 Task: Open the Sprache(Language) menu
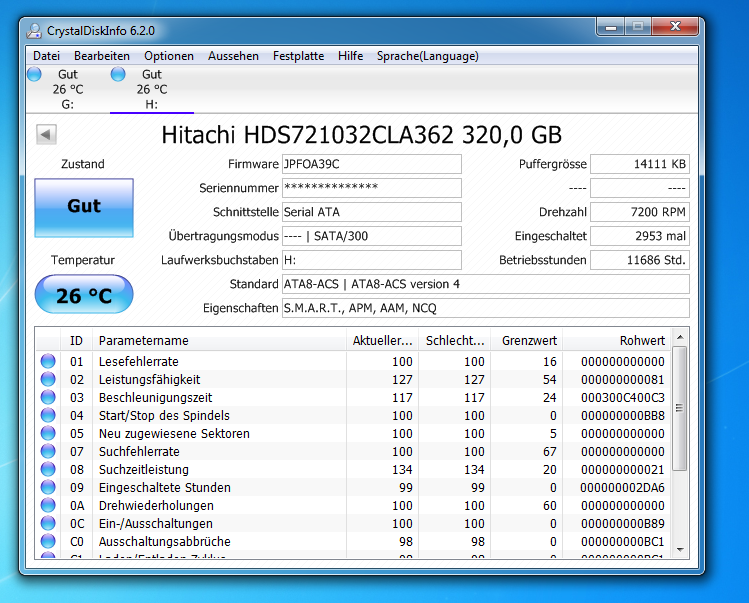click(428, 56)
